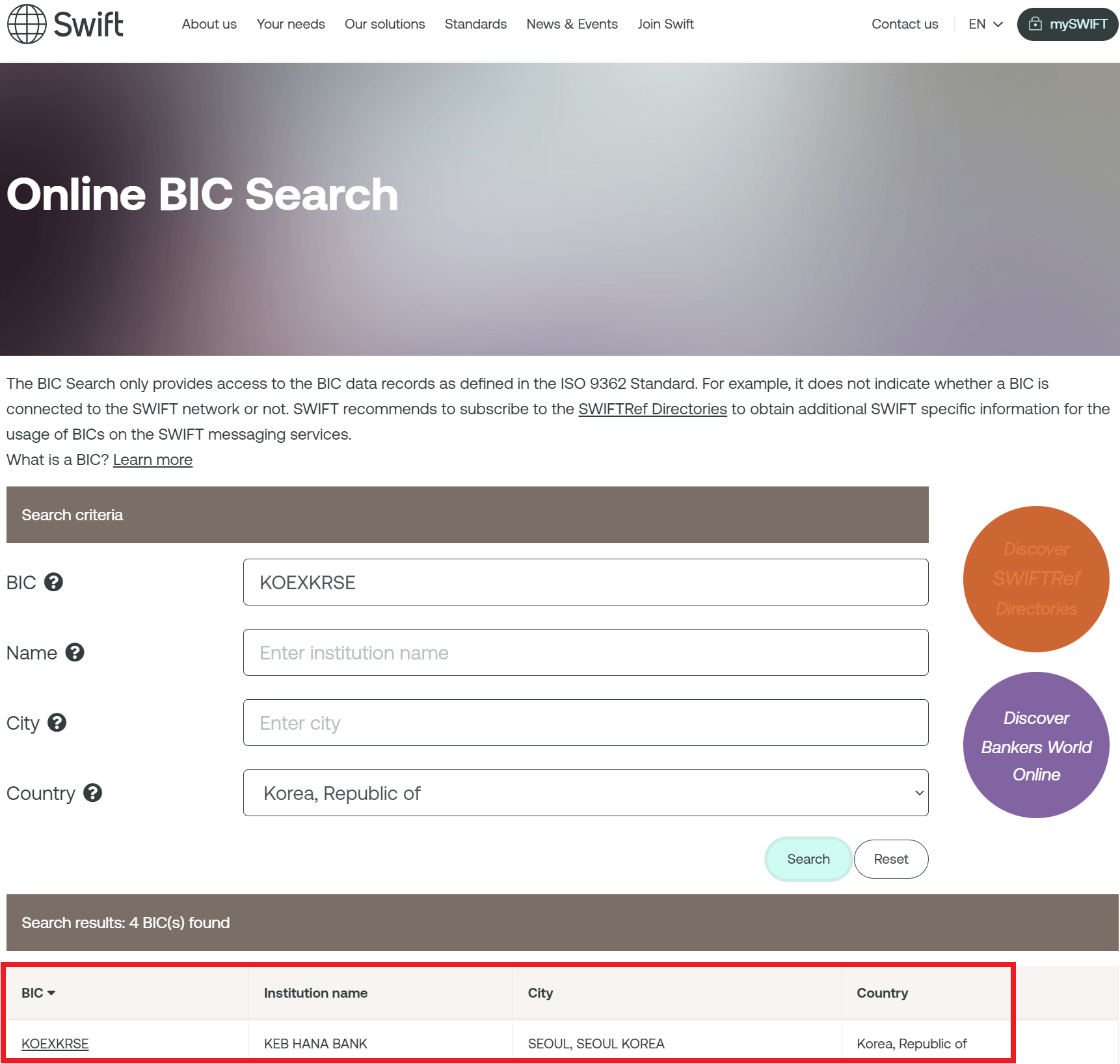This screenshot has height=1064, width=1120.
Task: Open help icon next to City label
Action: coord(57,723)
